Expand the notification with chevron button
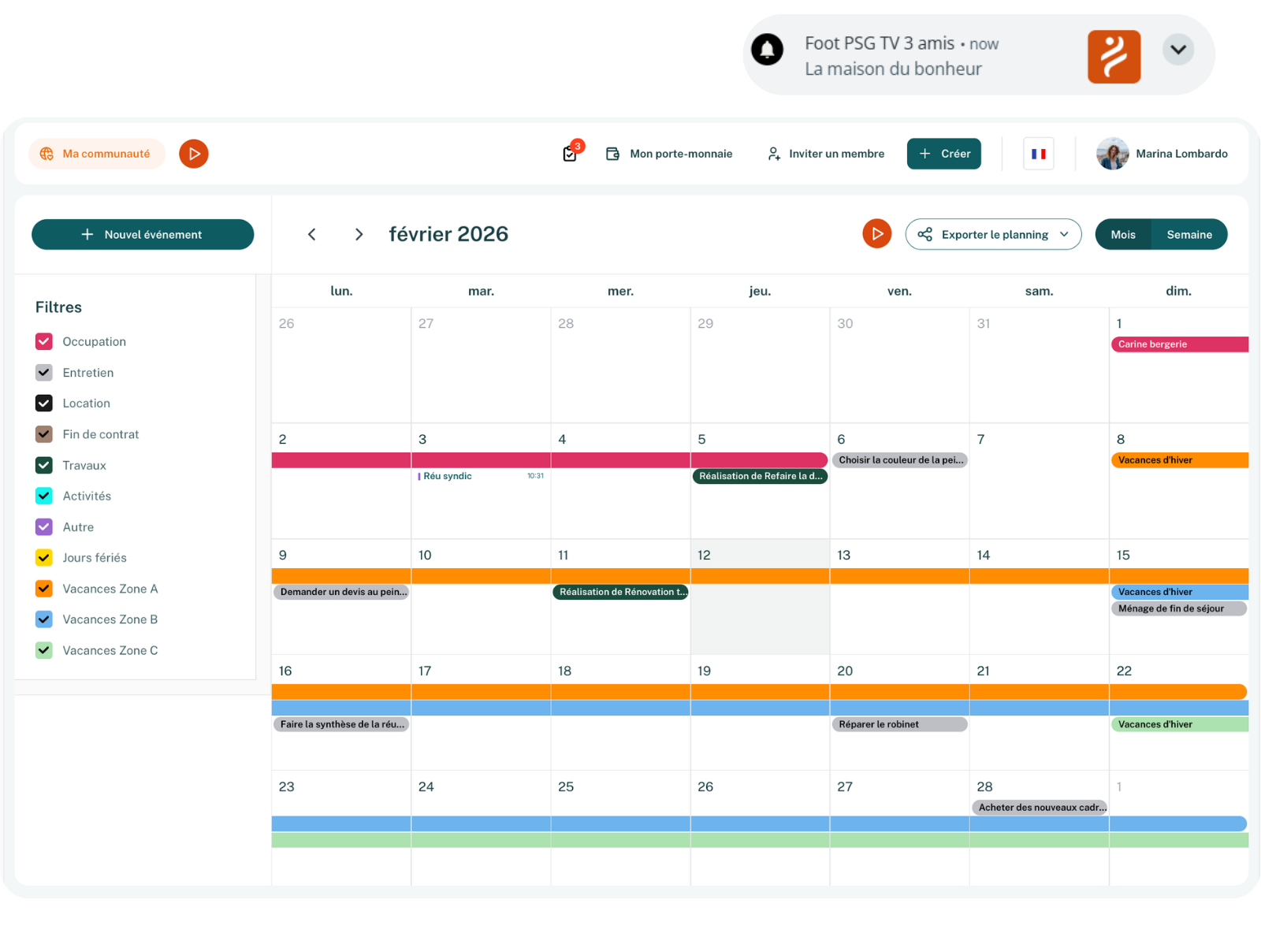 click(x=1178, y=50)
